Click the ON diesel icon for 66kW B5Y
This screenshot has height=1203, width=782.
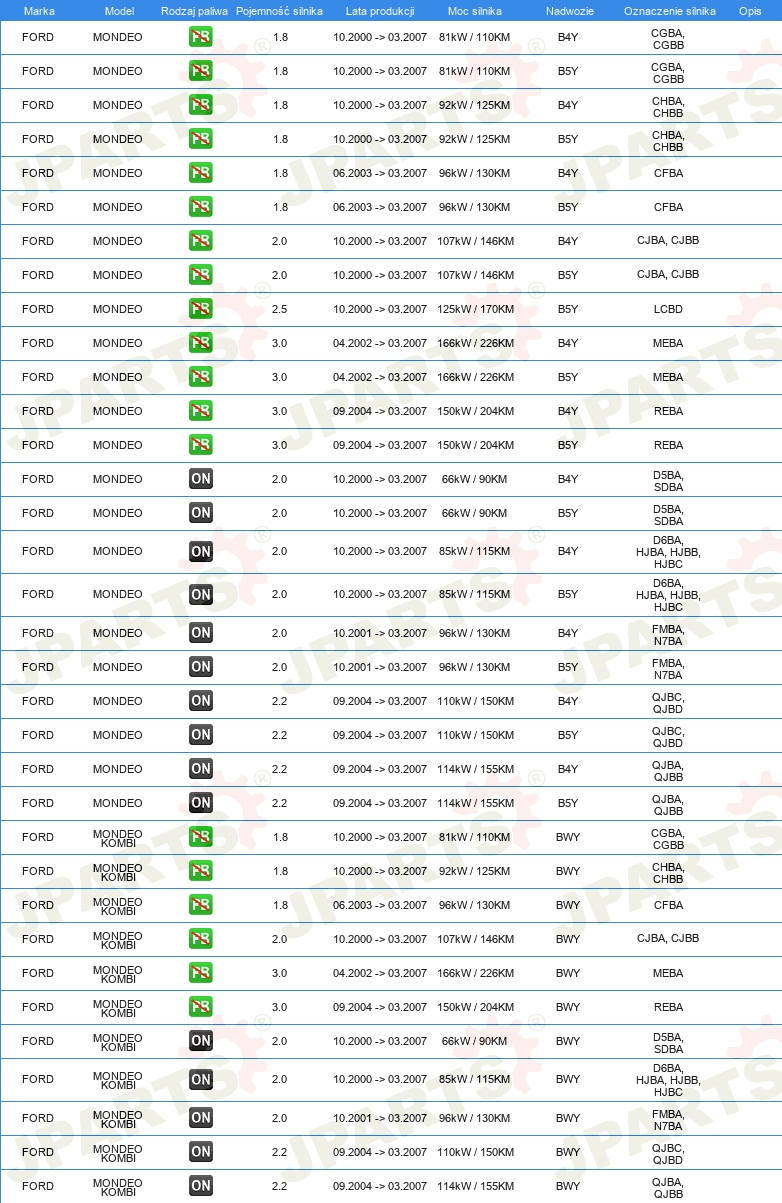tap(201, 513)
